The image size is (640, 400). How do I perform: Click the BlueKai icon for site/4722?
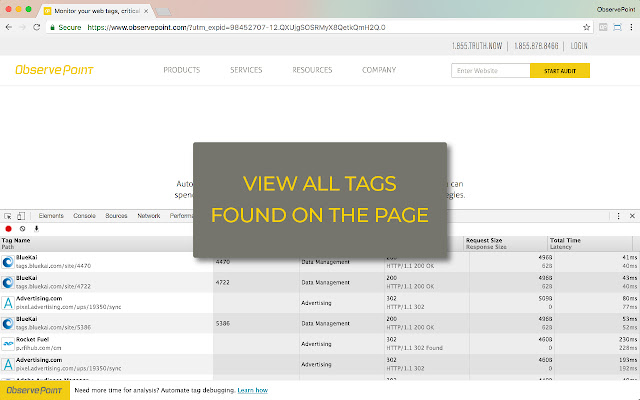point(8,282)
